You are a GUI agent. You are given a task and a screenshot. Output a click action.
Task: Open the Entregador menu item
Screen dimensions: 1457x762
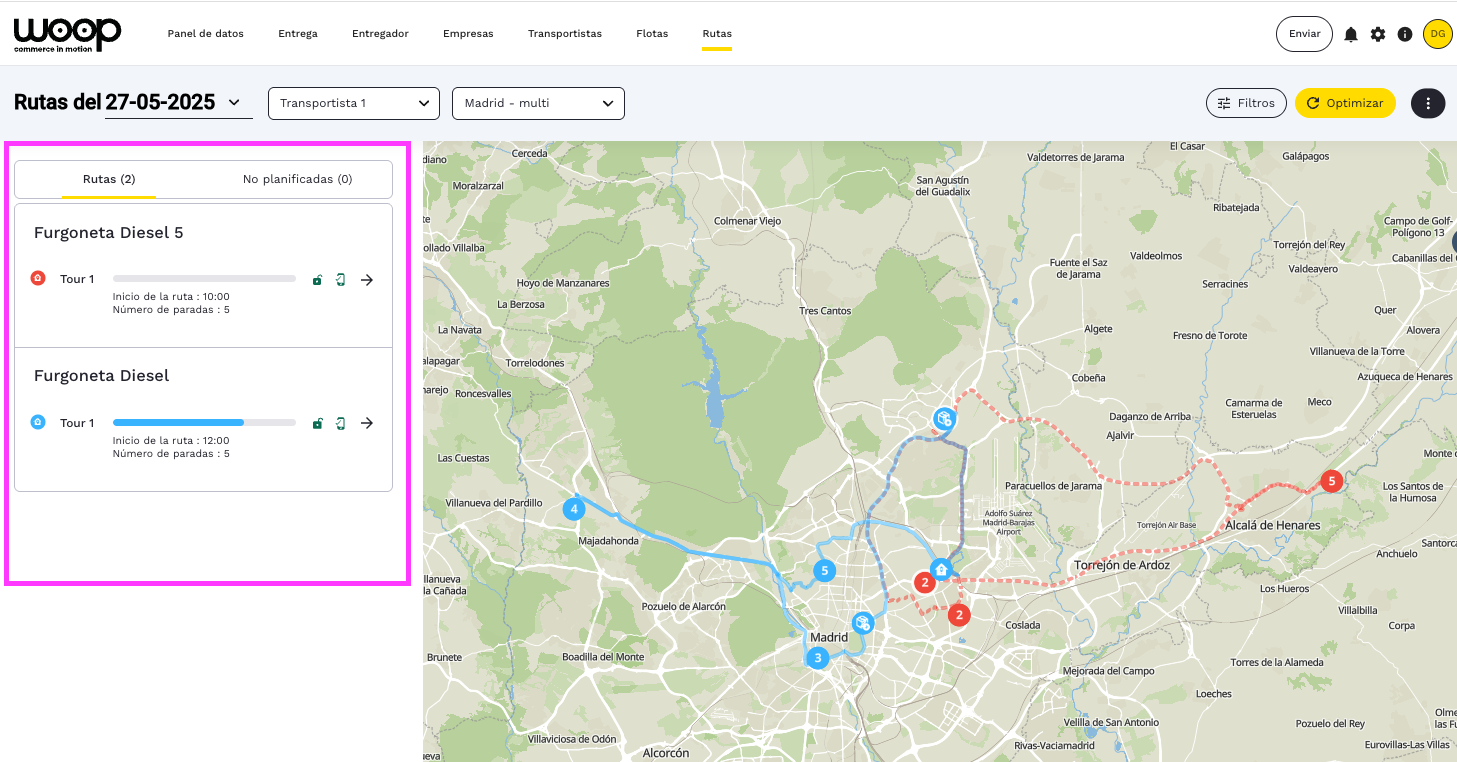(380, 33)
